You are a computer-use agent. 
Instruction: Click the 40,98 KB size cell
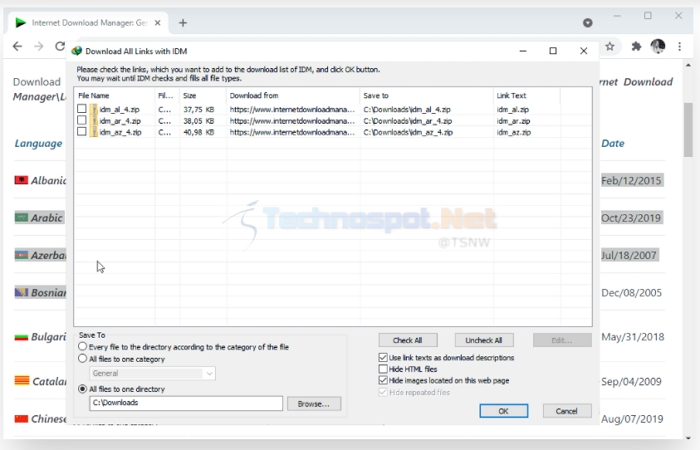click(199, 132)
